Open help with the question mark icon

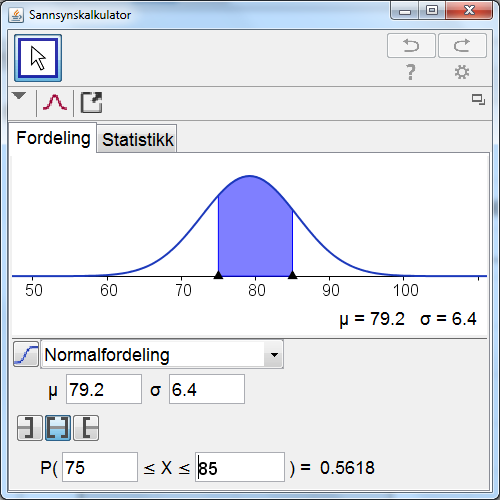point(411,72)
